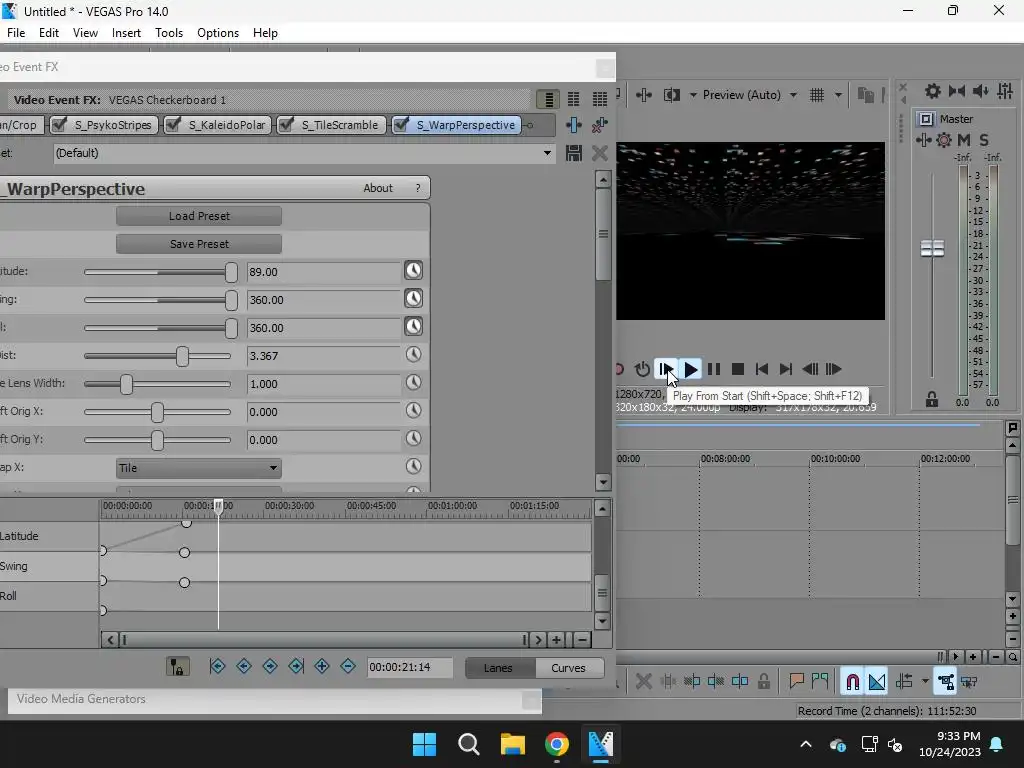Open Master bus audio properties gear
Image resolution: width=1024 pixels, height=768 pixels.
pos(944,140)
